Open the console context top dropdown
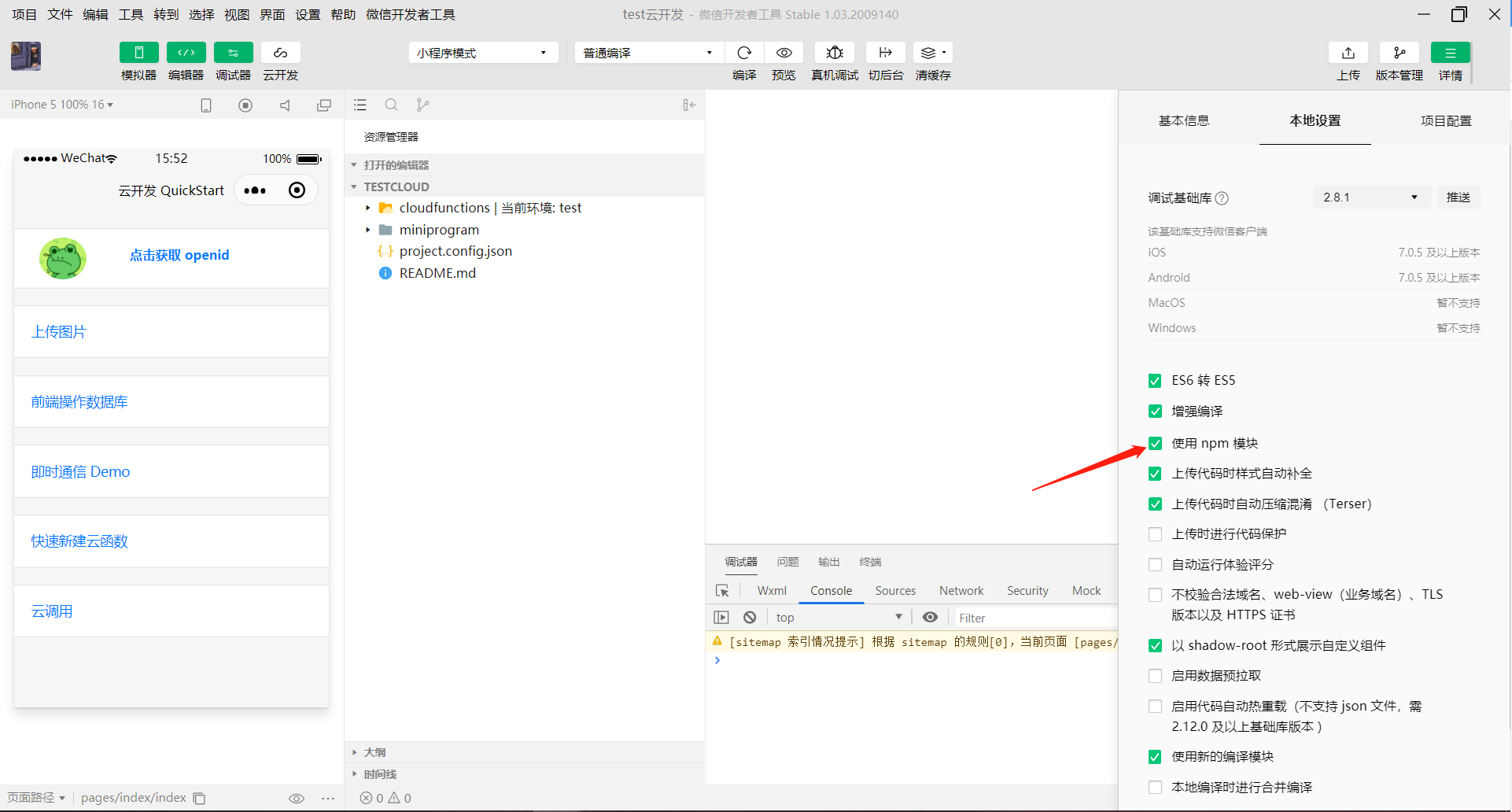Screen dimensions: 1512x812 pos(839,618)
